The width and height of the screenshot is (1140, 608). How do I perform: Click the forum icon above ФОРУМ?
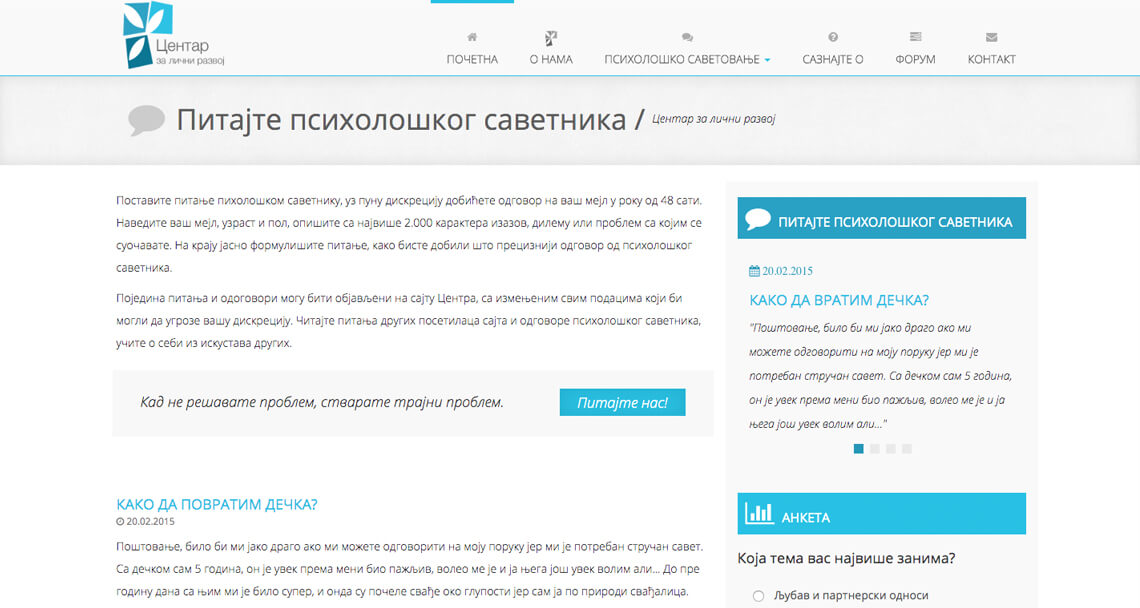(915, 36)
